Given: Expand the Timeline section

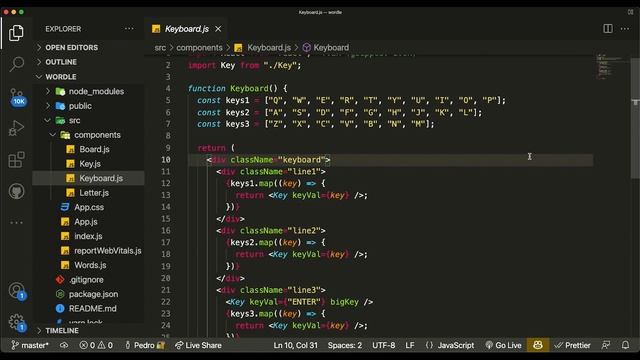Looking at the screenshot, I should (x=88, y=331).
